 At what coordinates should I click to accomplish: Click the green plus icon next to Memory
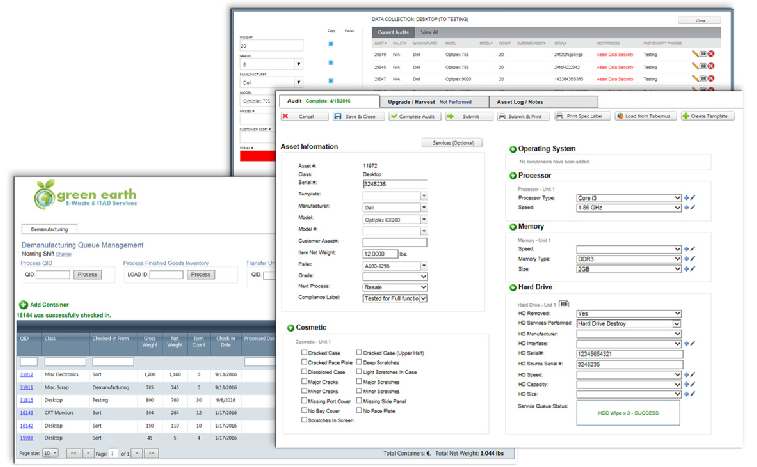click(x=513, y=227)
